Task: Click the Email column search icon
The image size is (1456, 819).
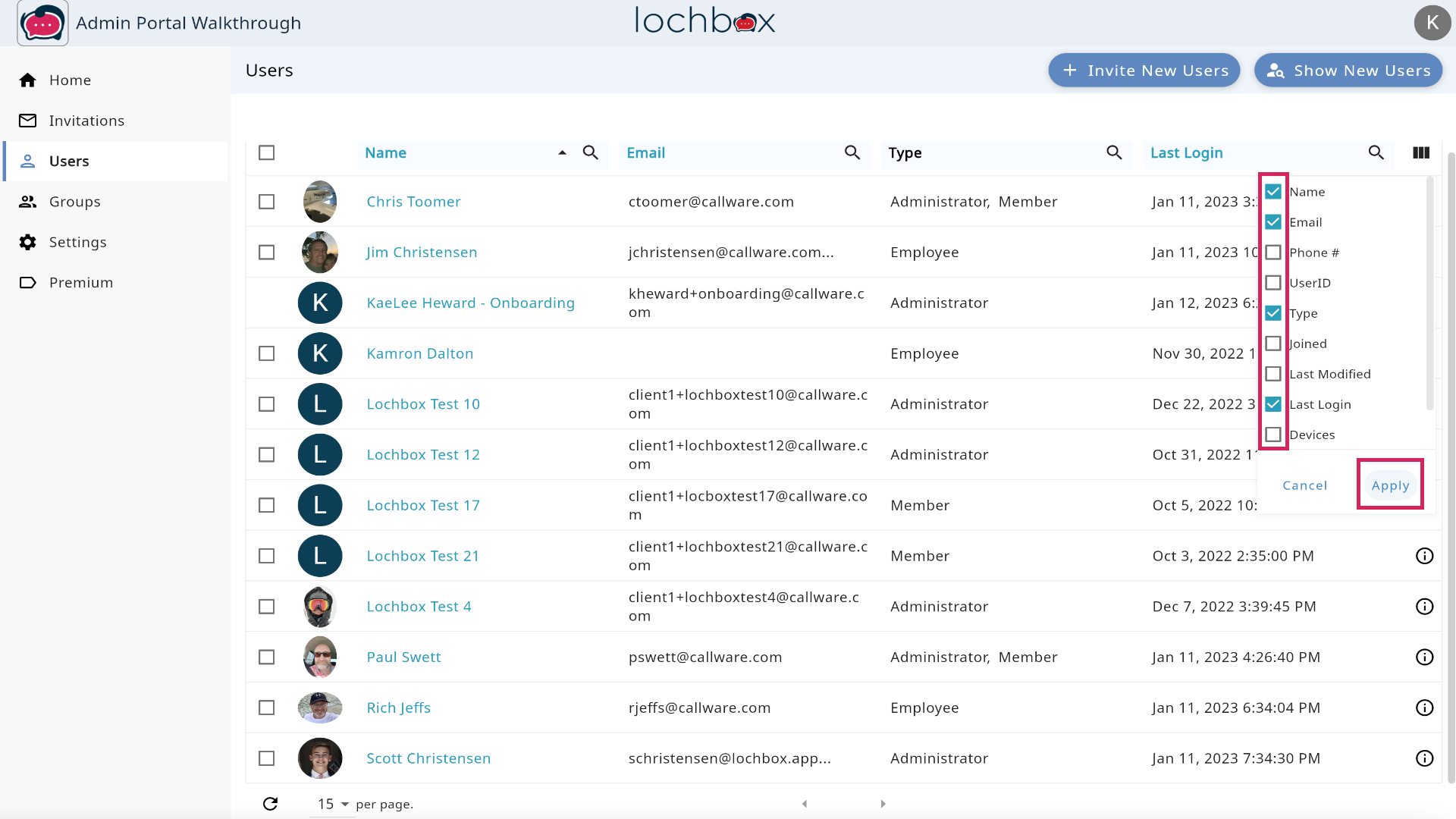Action: (x=852, y=152)
